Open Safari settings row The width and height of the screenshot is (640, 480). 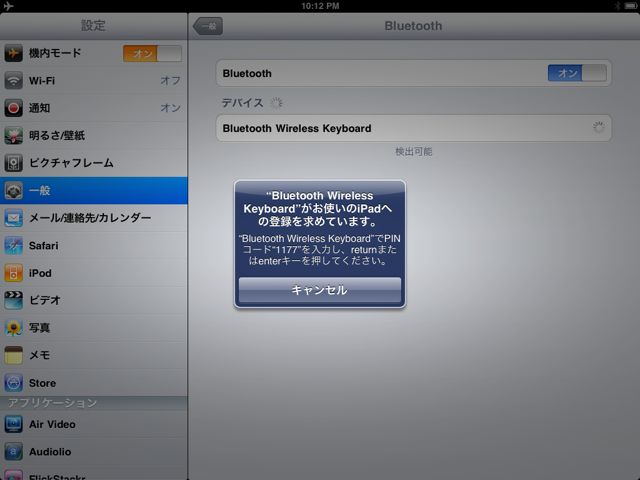(x=93, y=246)
